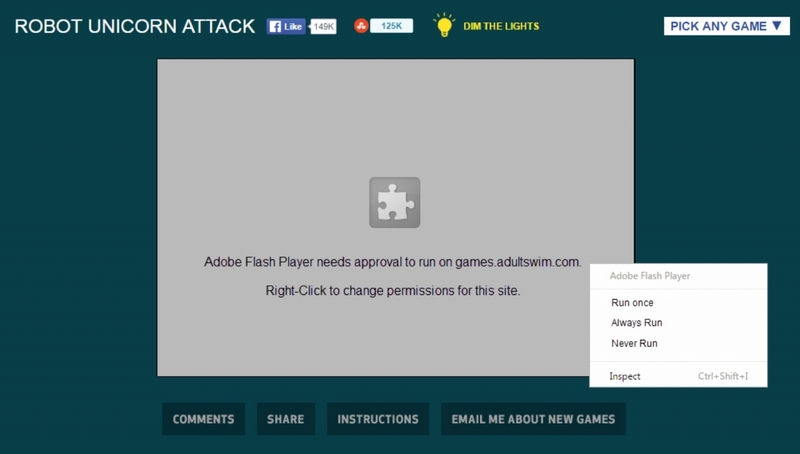
Task: Click the Flash approval message text
Action: coord(393,262)
